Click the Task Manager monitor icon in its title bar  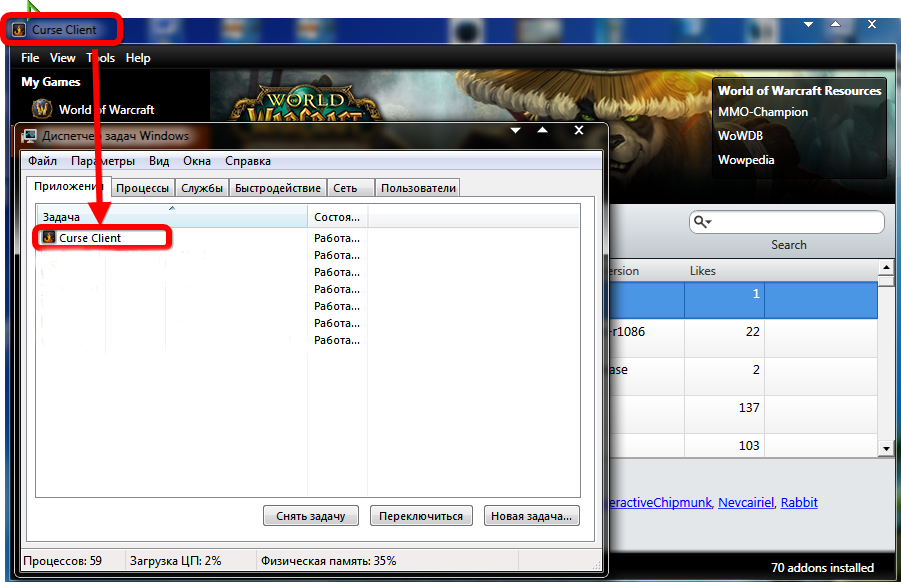(29, 135)
